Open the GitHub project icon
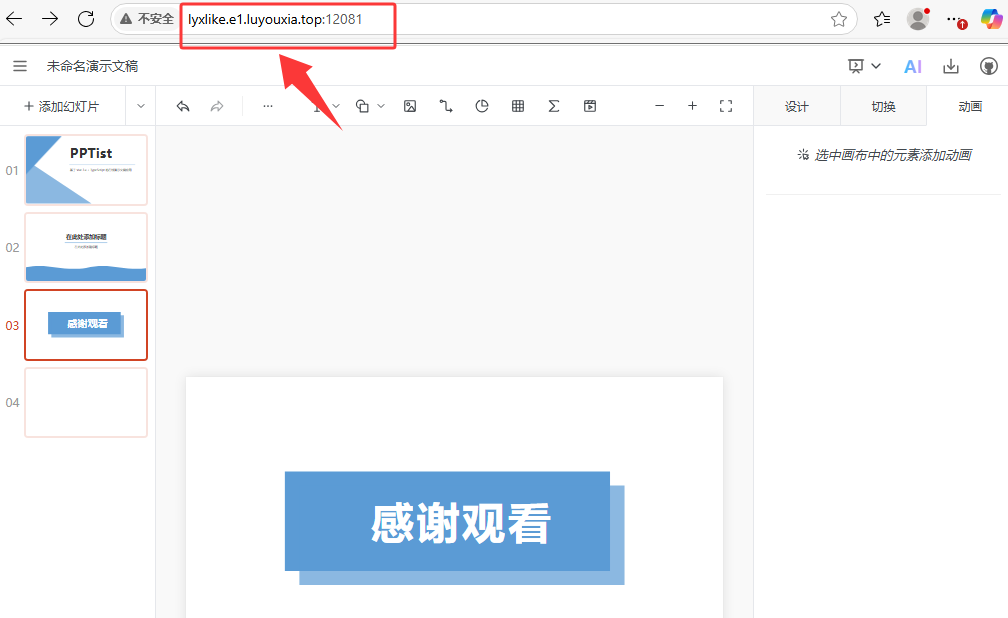This screenshot has height=618, width=1008. click(989, 66)
